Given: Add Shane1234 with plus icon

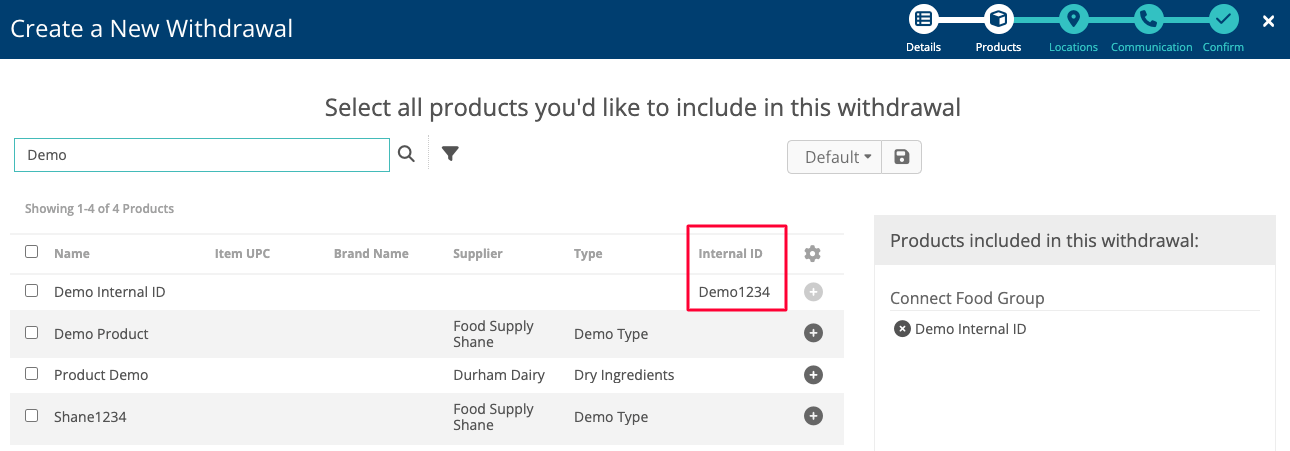Looking at the screenshot, I should point(813,417).
